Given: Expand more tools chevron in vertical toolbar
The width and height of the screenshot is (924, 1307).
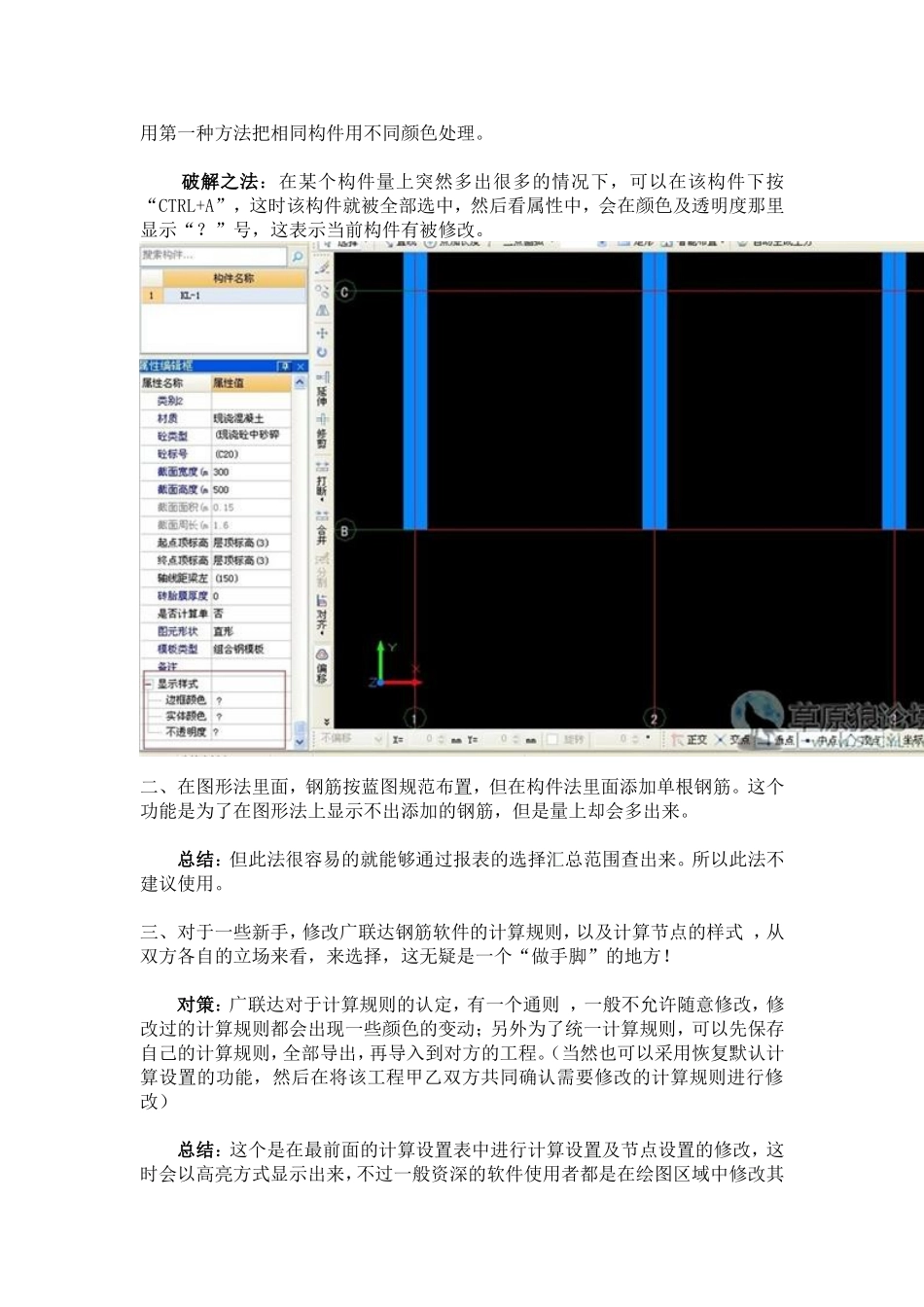Looking at the screenshot, I should tap(325, 721).
